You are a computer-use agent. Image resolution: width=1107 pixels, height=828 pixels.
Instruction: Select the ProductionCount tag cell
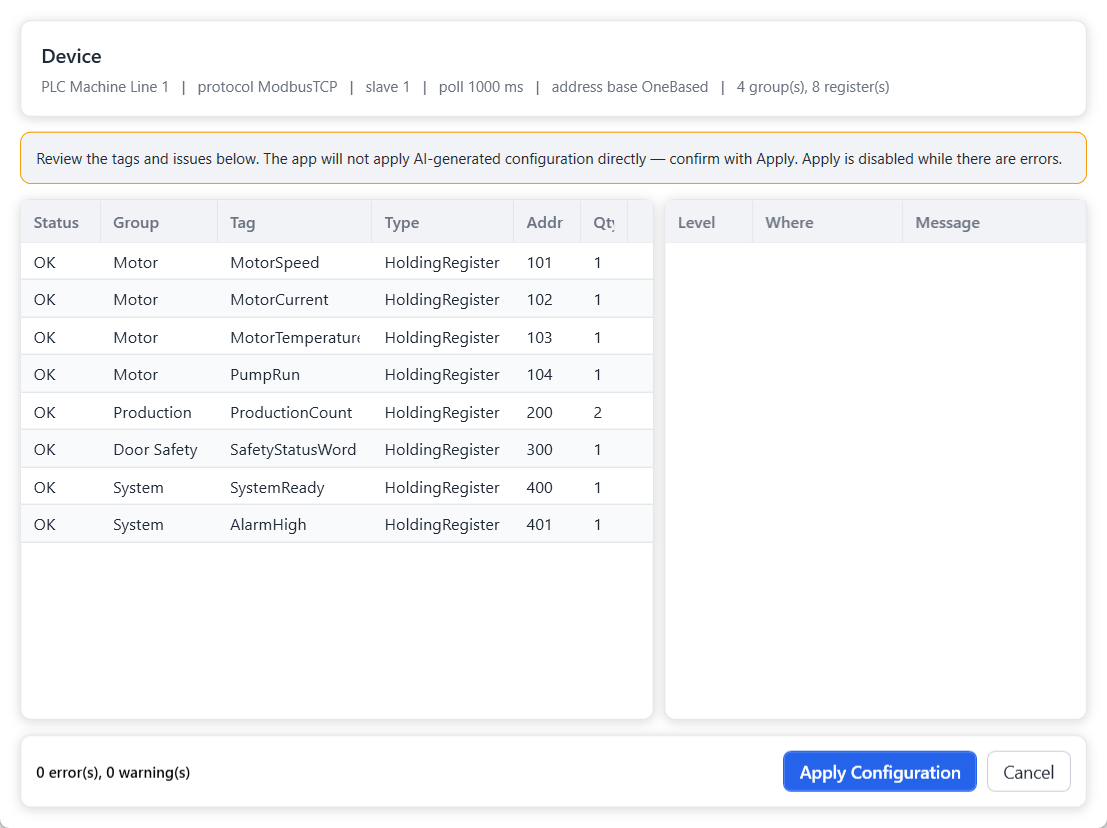pos(294,412)
